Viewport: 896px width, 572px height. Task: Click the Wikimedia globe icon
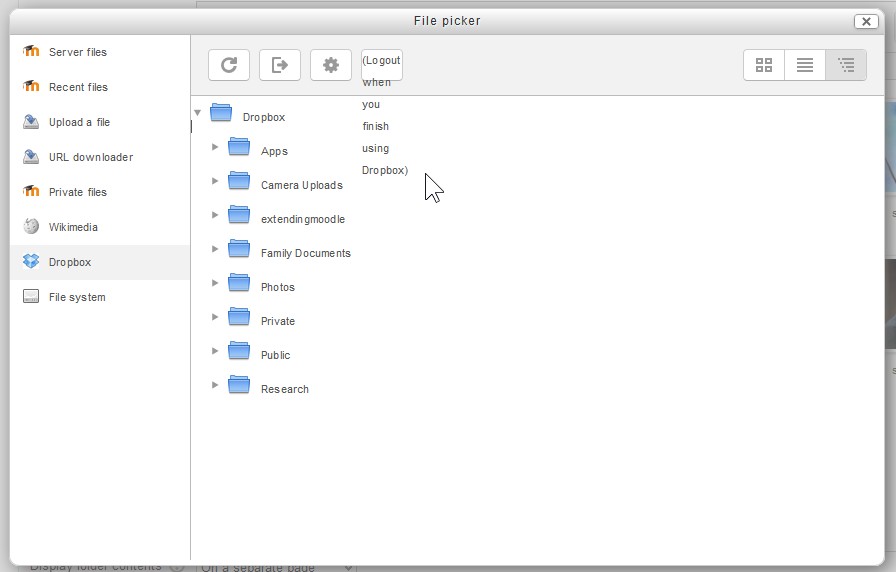pos(31,226)
